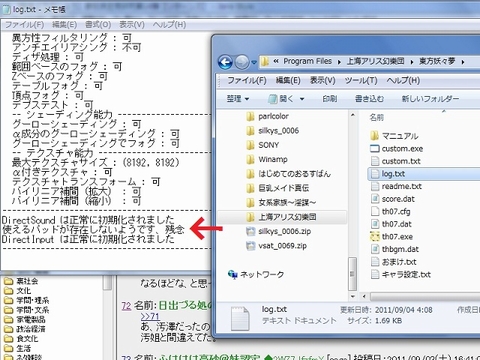Click the >>71 reply anchor link
The width and height of the screenshot is (480, 360).
150,316
